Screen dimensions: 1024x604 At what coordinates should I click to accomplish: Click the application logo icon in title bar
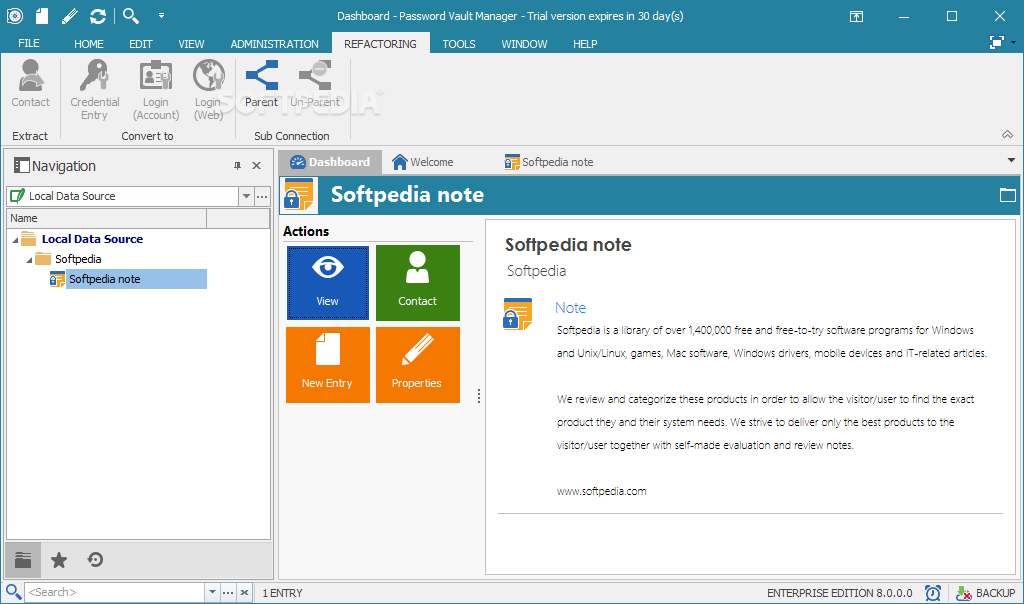pyautogui.click(x=14, y=16)
